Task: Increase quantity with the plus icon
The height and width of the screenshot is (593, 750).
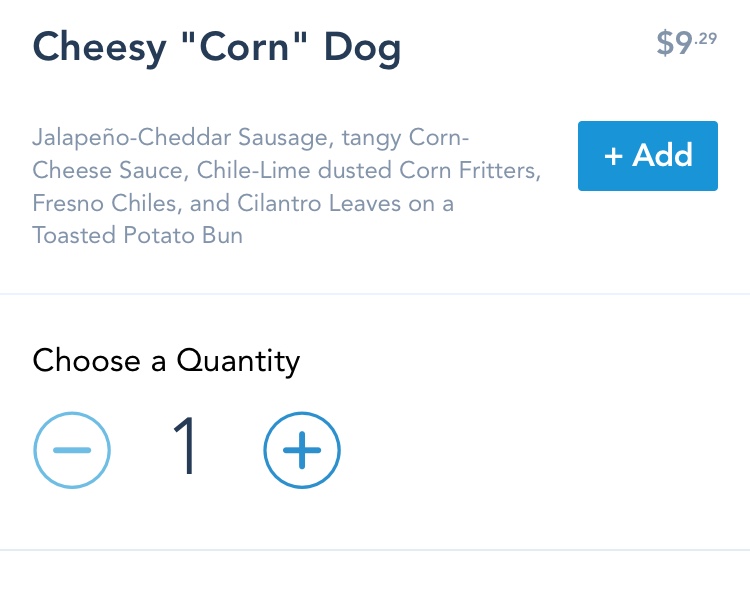Action: 302,450
